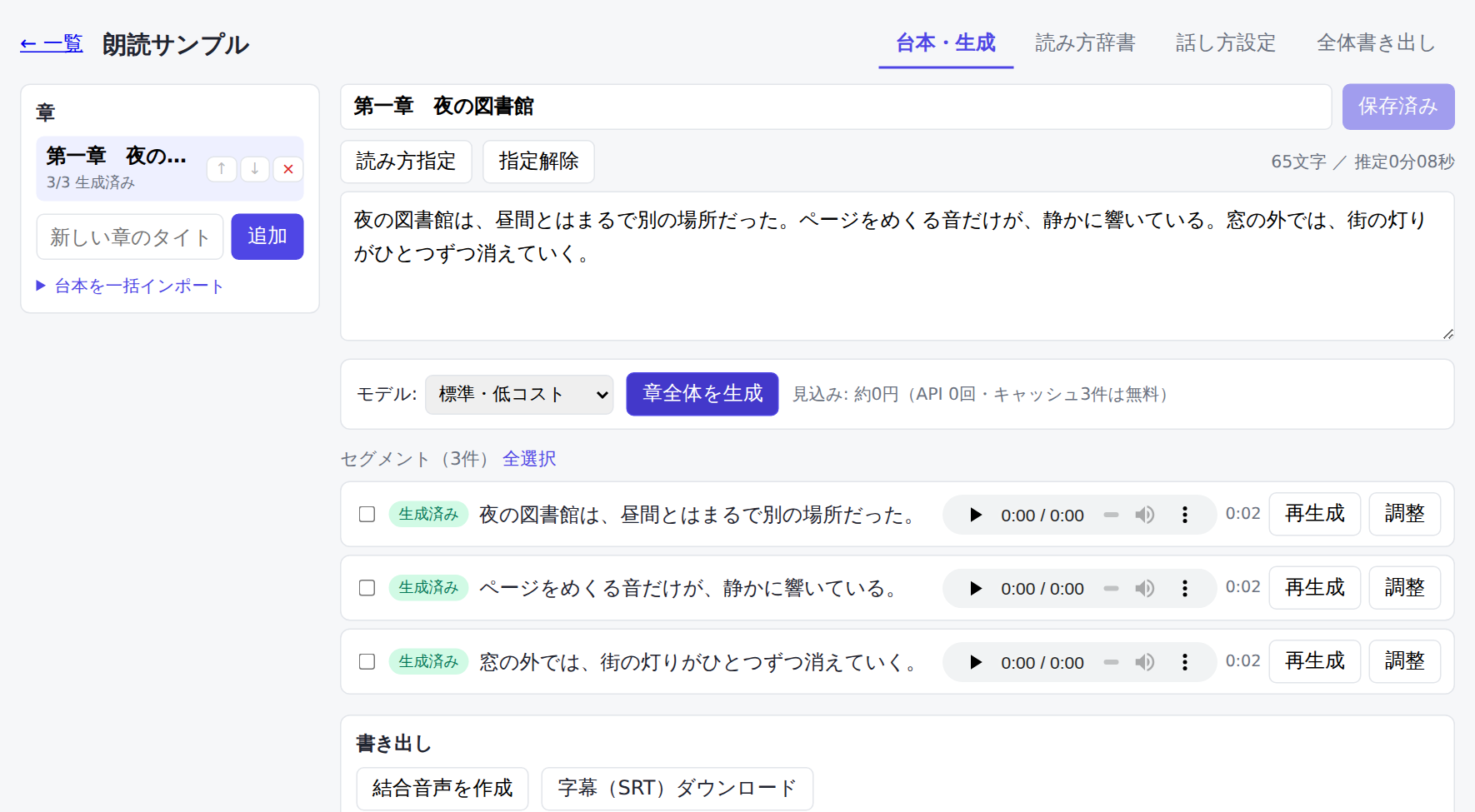1475x812 pixels.
Task: Click 追加 to add a chapter
Action: (267, 237)
